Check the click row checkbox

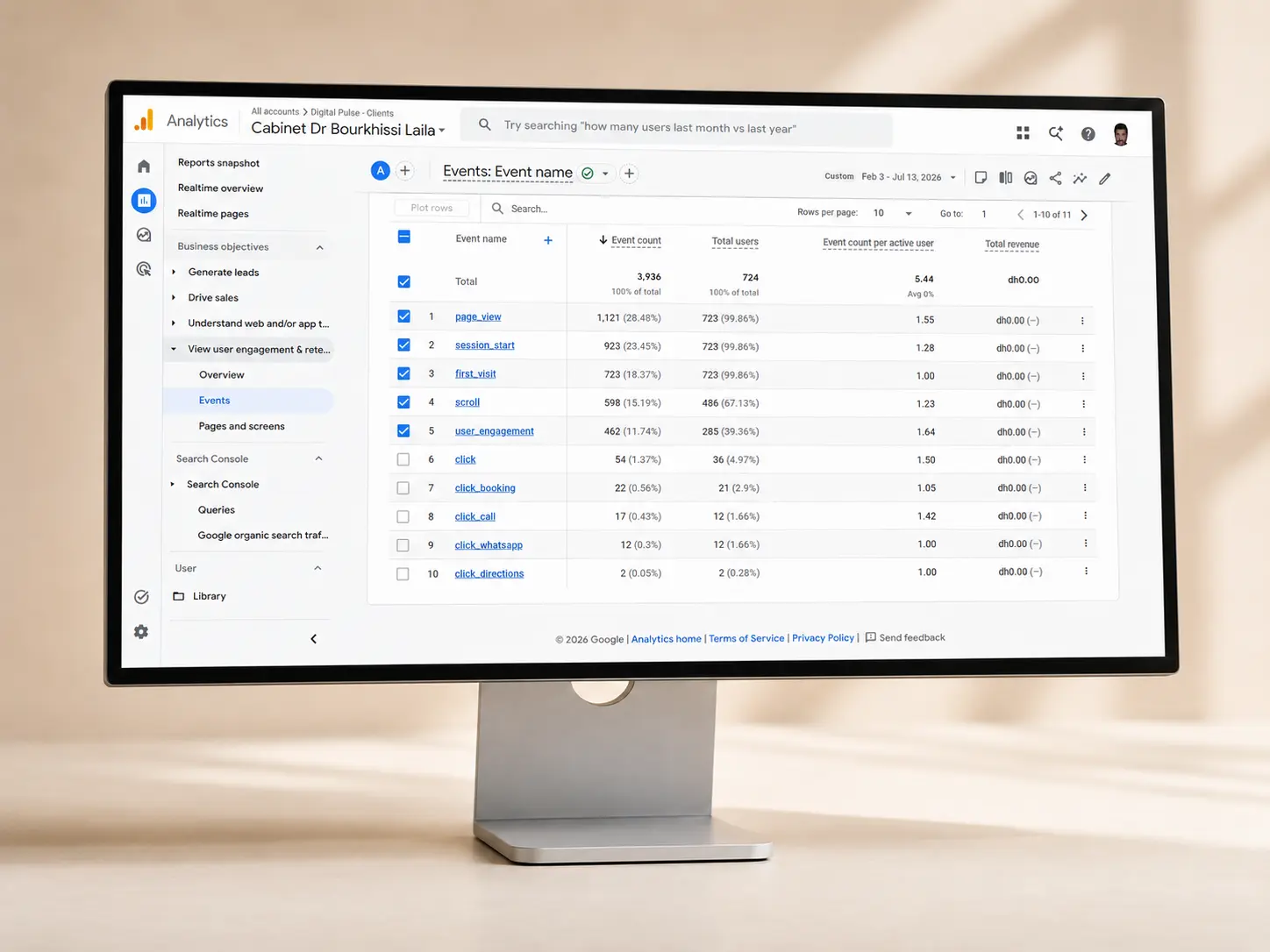coord(403,459)
